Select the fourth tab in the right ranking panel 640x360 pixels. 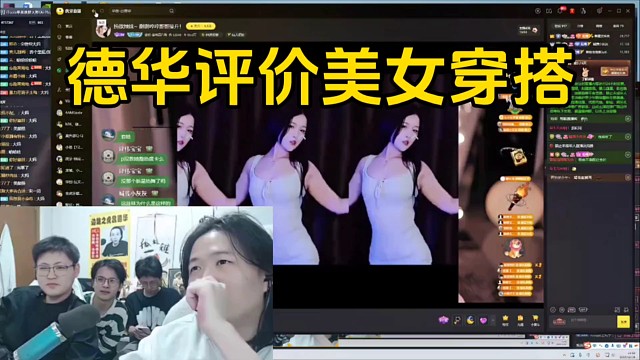pyautogui.click(x=618, y=26)
